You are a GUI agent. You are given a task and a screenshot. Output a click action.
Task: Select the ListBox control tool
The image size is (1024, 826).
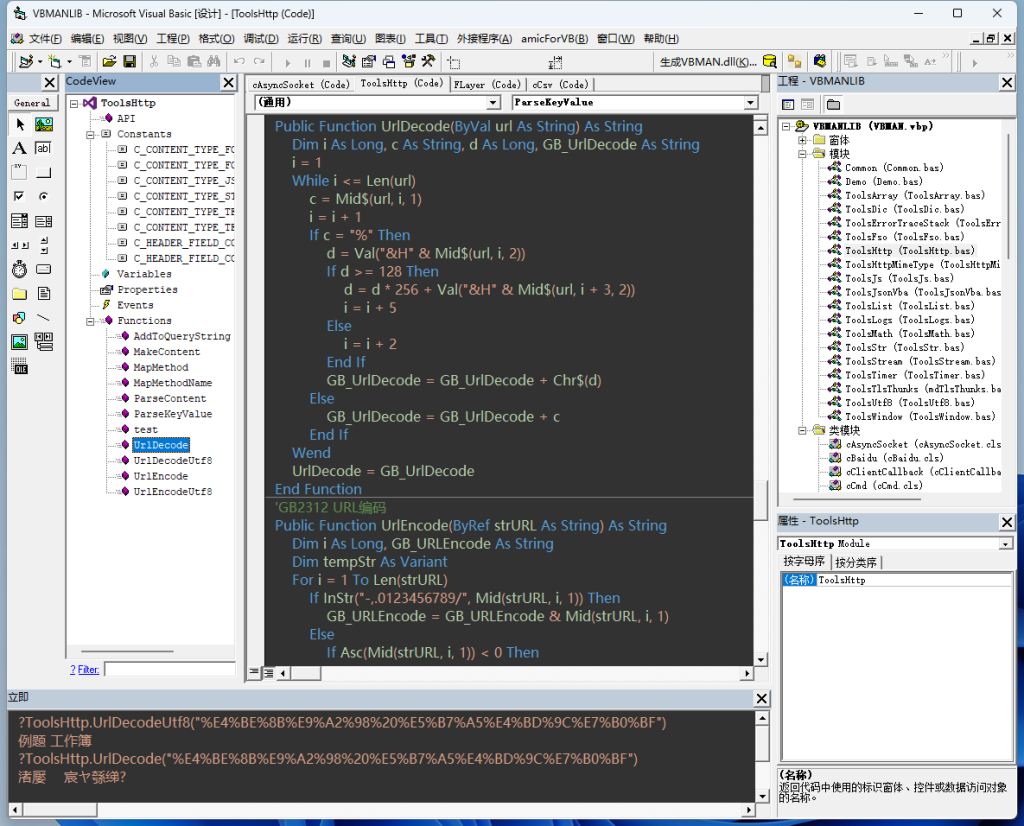pyautogui.click(x=44, y=221)
